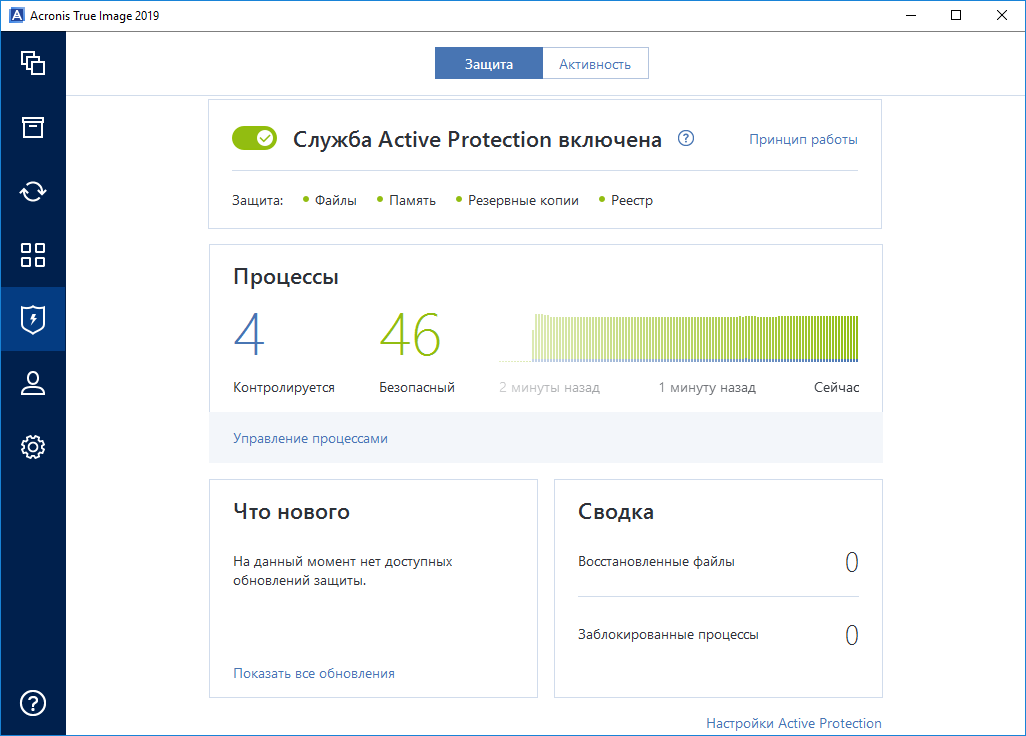Open the Backup section in sidebar
Image resolution: width=1026 pixels, height=736 pixels.
(33, 63)
